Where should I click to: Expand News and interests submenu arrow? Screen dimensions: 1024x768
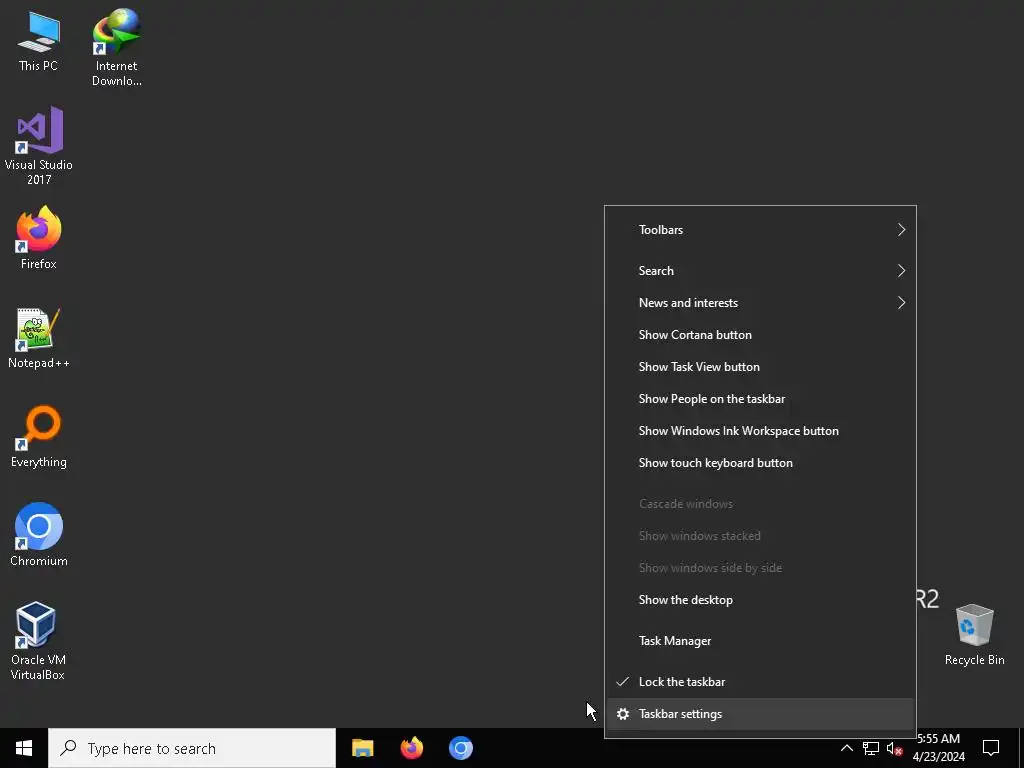point(901,302)
